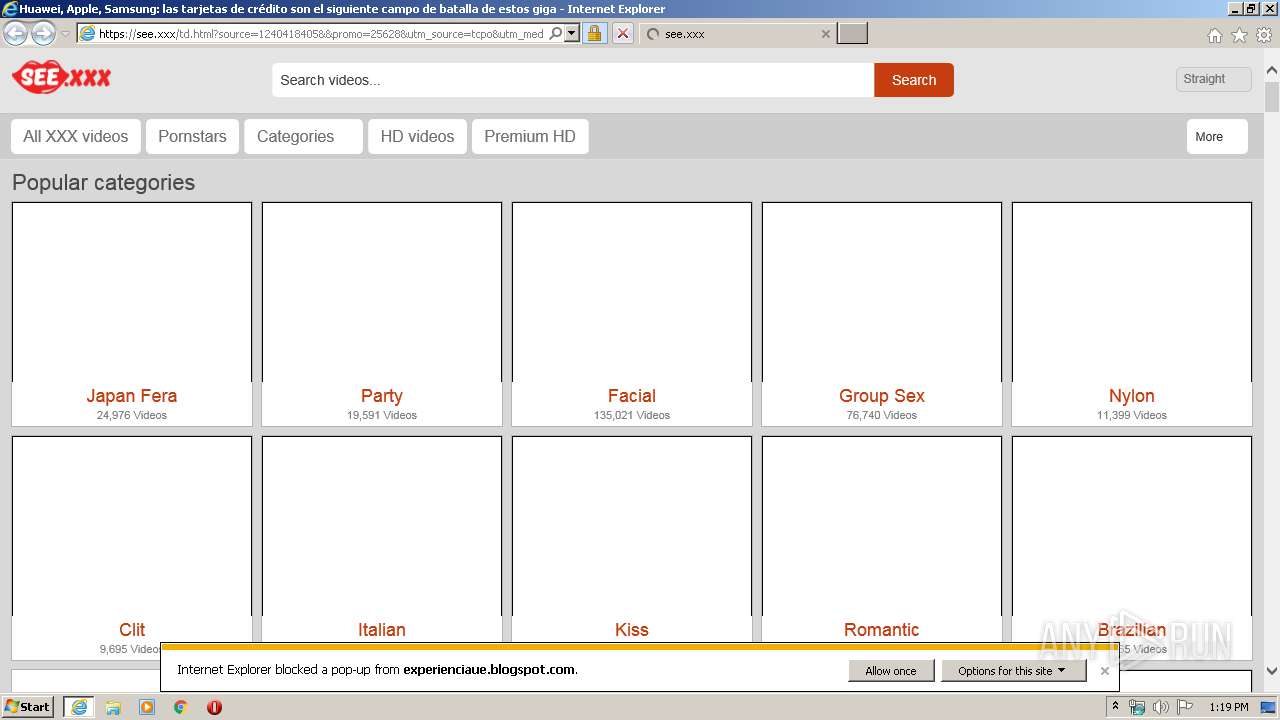The height and width of the screenshot is (720, 1280).
Task: Click the security lock icon
Action: 594,33
